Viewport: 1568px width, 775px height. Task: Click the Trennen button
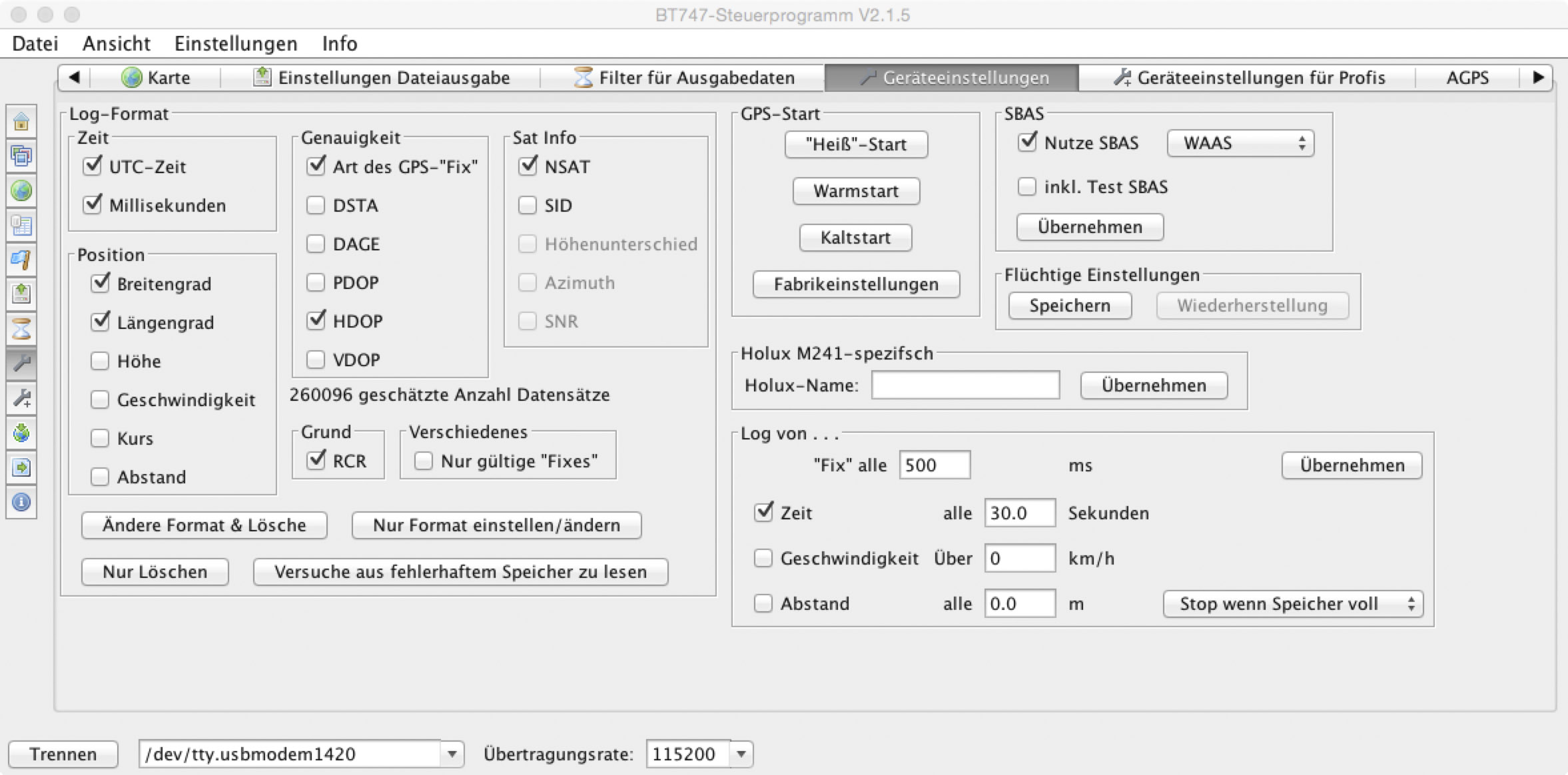(63, 754)
